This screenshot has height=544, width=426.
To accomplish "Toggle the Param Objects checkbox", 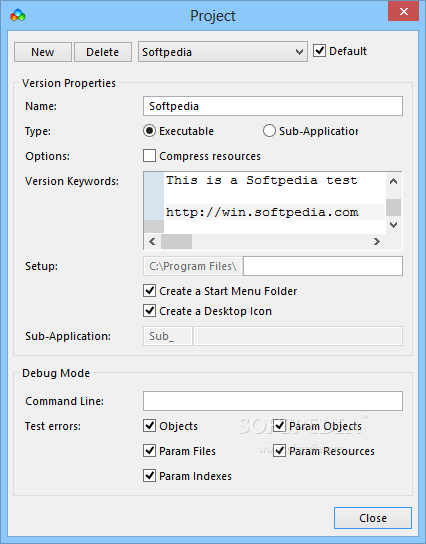I will click(x=279, y=426).
